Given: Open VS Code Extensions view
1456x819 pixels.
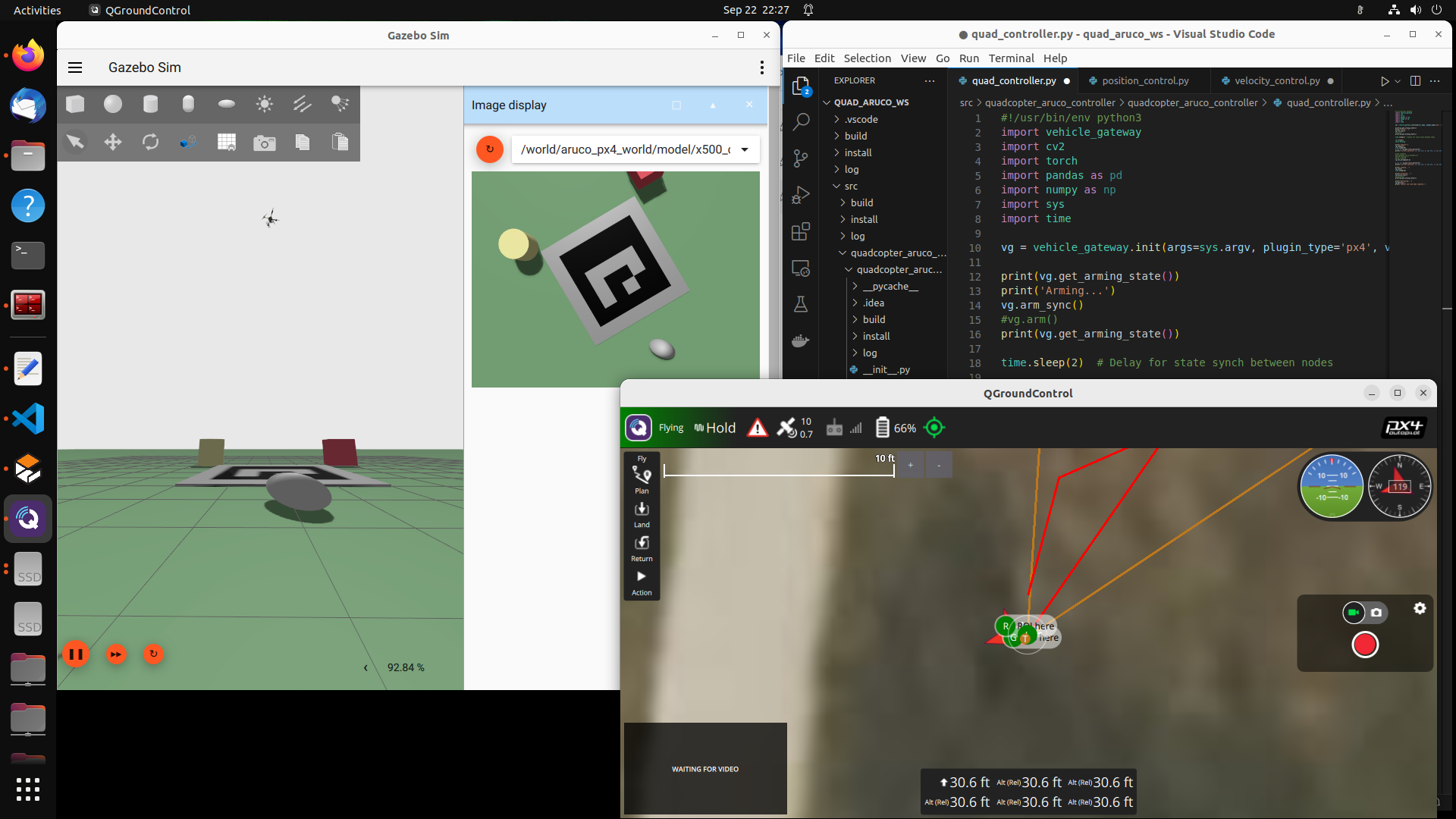Looking at the screenshot, I should tap(801, 231).
